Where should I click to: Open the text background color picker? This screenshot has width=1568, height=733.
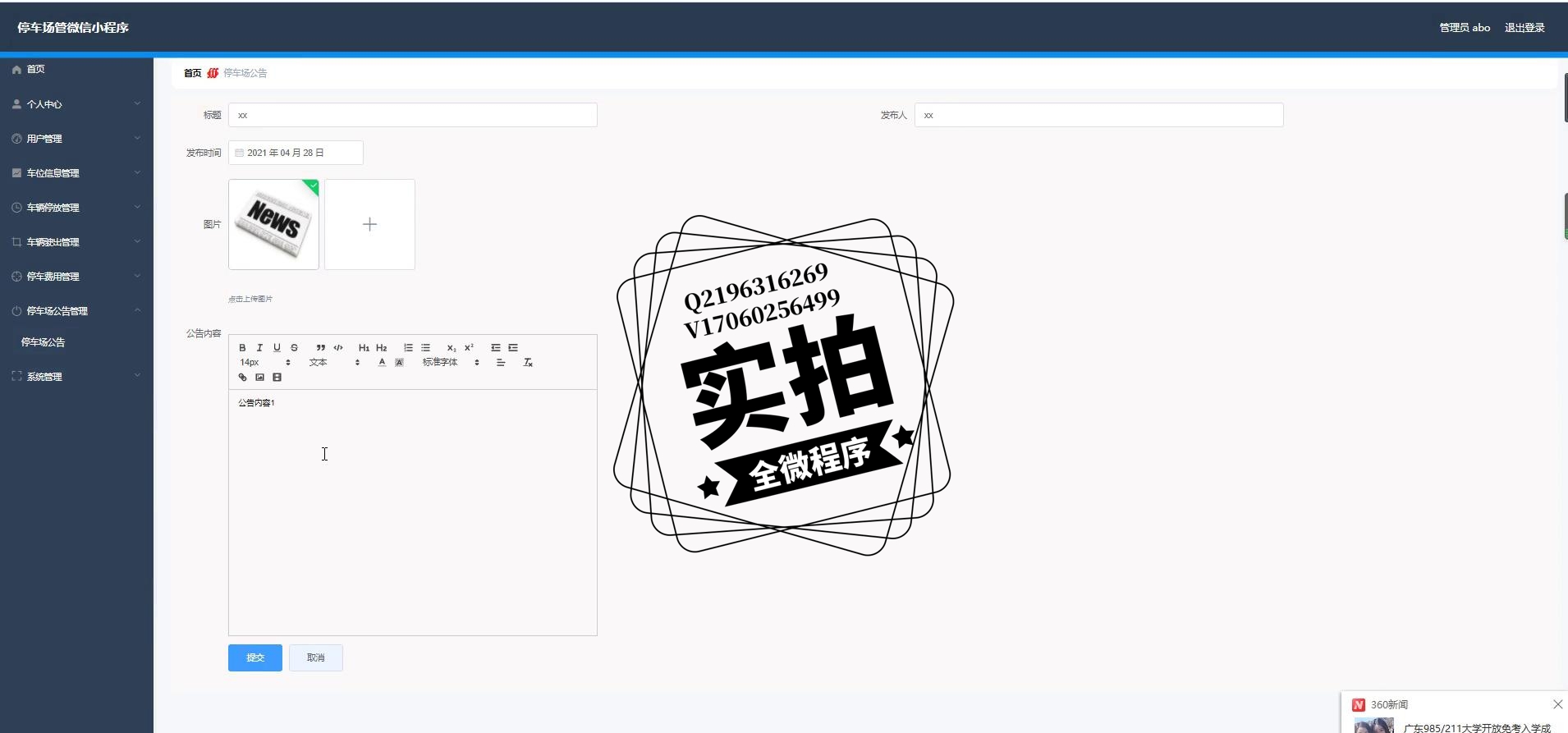pos(399,363)
